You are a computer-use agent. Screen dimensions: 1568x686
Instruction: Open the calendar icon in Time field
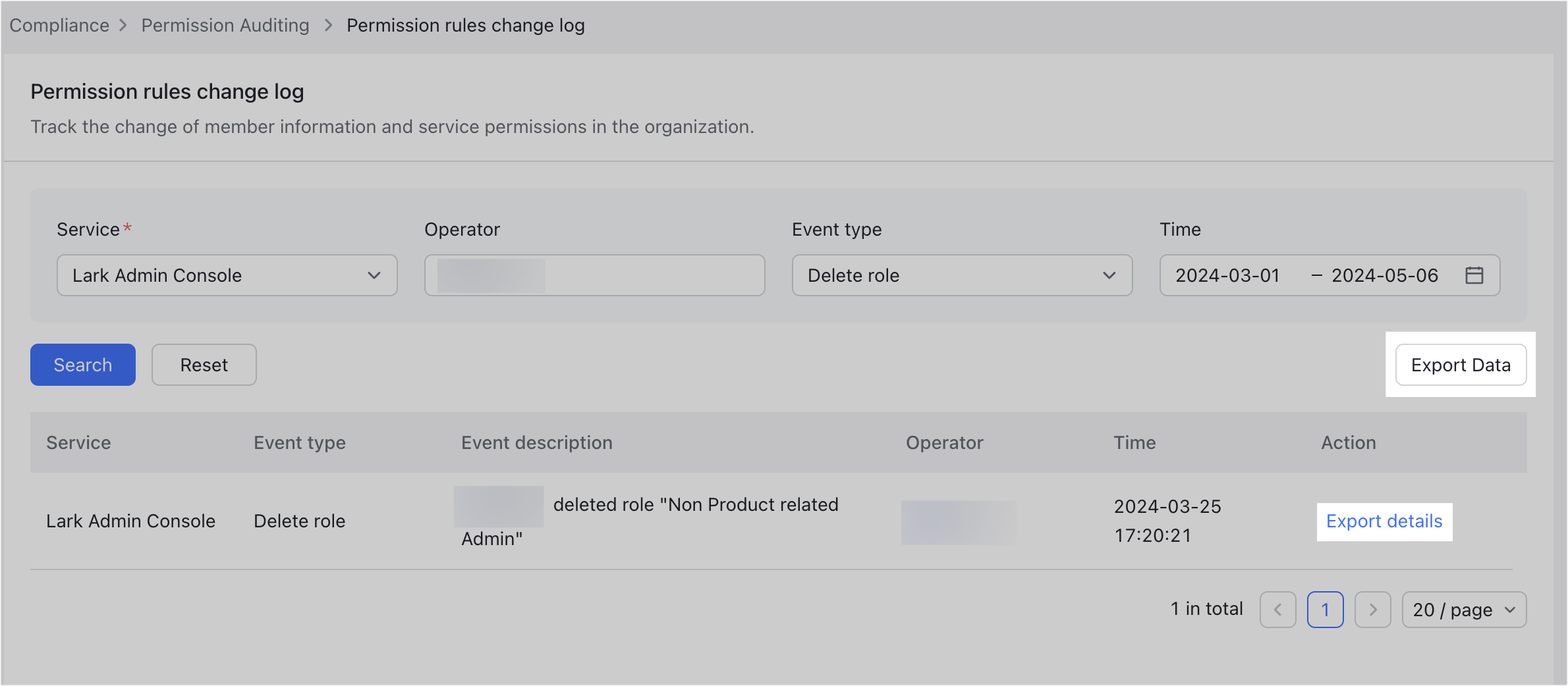(1475, 275)
